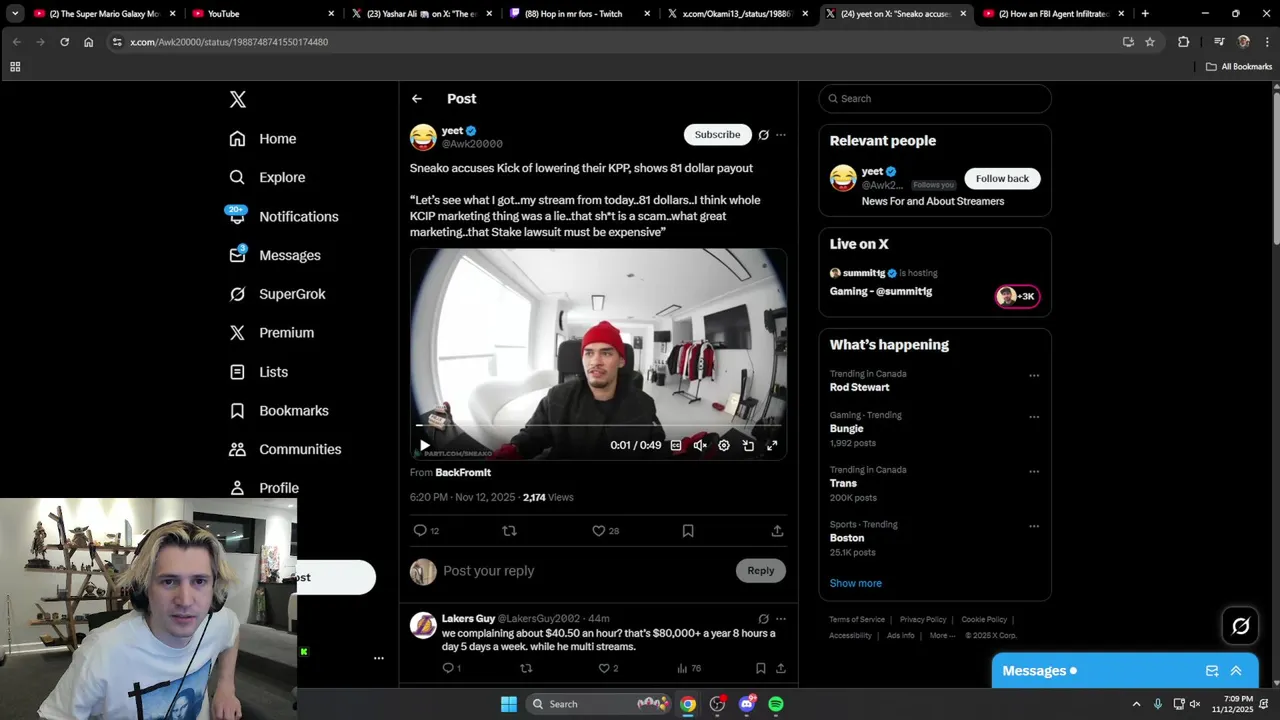
Task: Click the video progress bar
Action: [598, 426]
